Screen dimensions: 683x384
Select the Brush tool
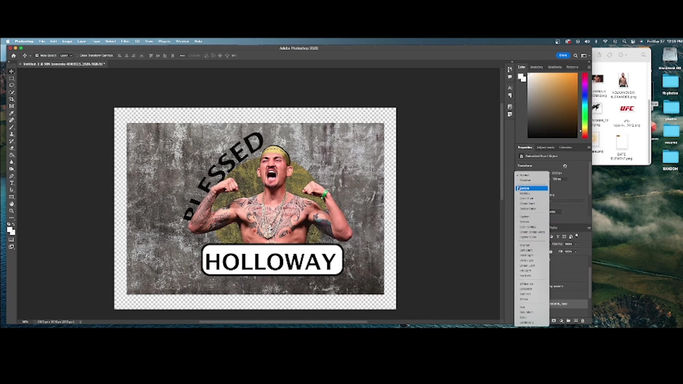[11, 127]
